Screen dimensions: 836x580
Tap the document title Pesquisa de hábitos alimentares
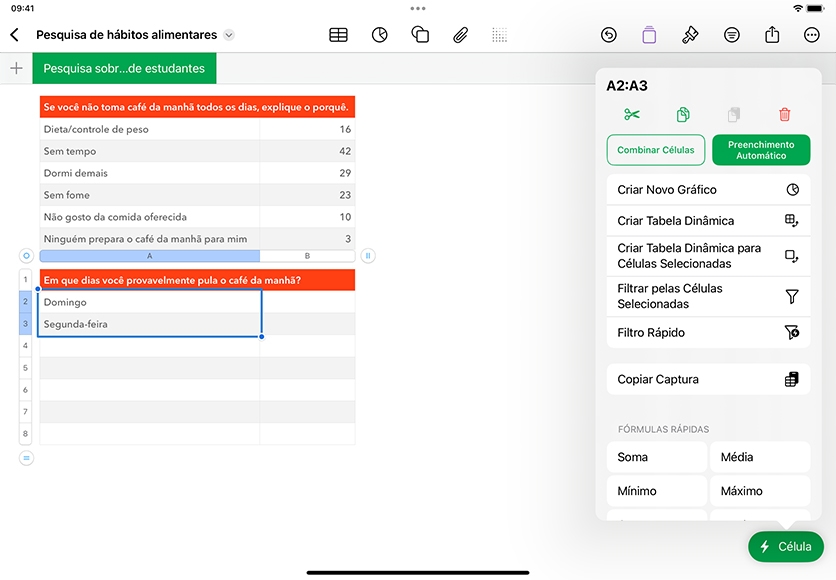(127, 35)
